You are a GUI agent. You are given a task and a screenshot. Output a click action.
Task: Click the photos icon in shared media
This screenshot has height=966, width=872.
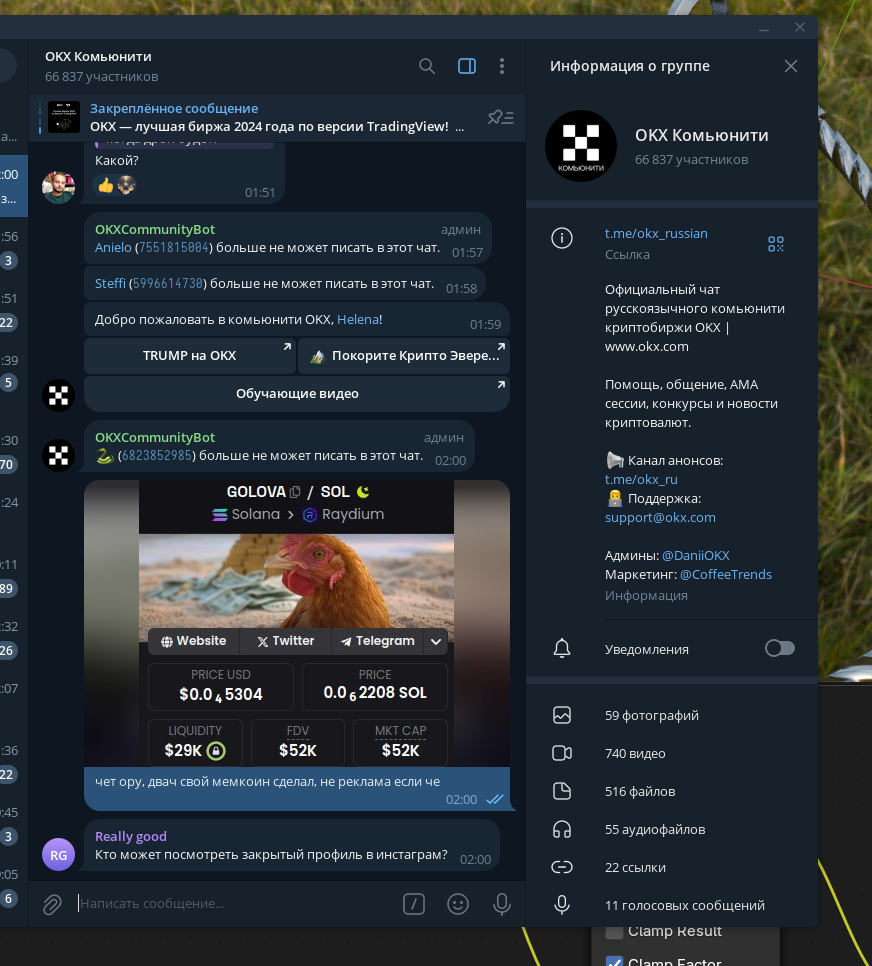coord(561,715)
